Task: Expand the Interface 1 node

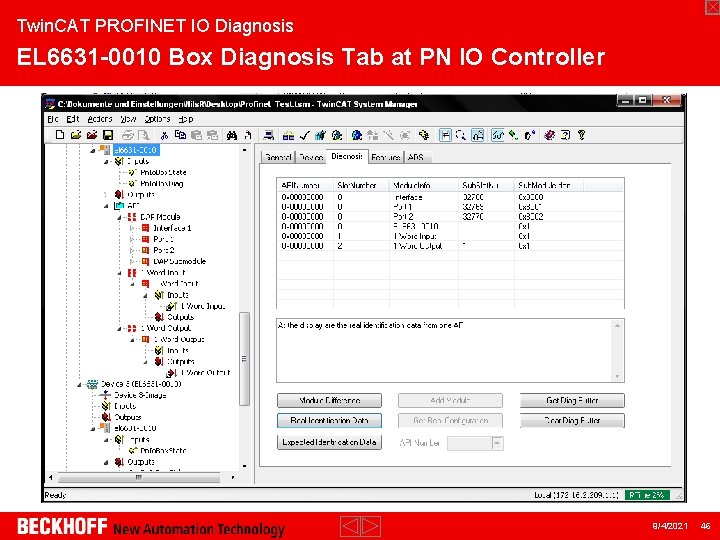Action: pyautogui.click(x=132, y=228)
